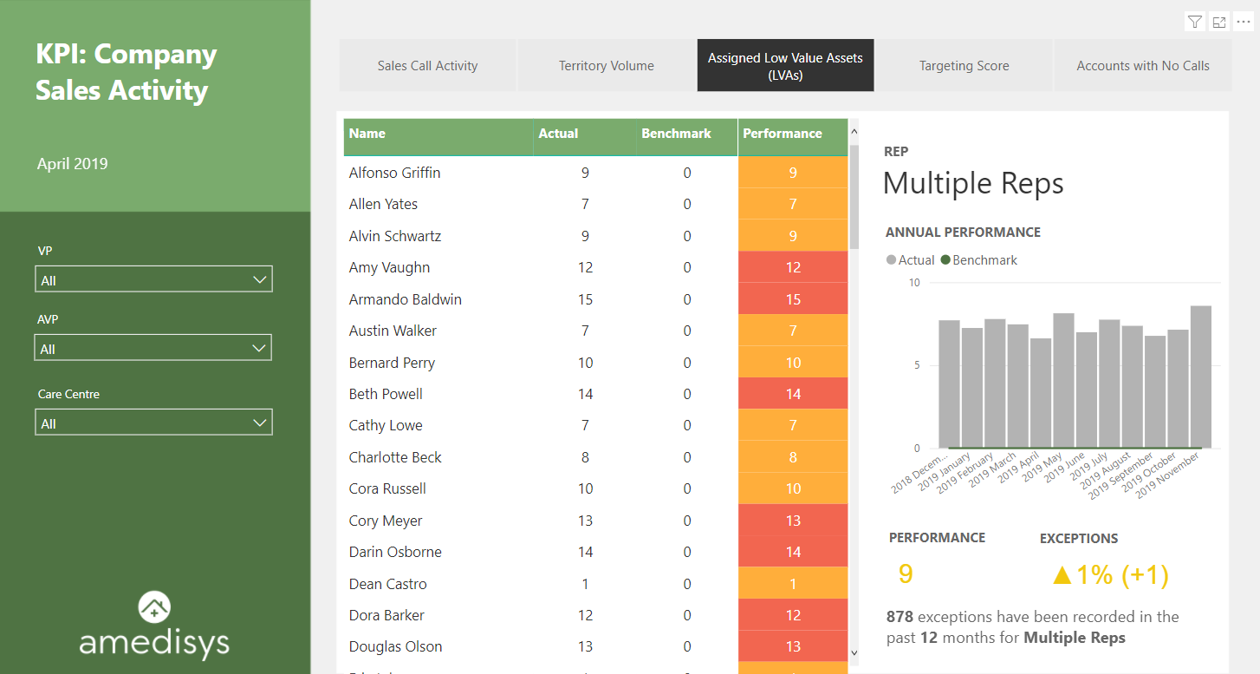Click Armando Baldwin's red performance cell
The image size is (1260, 674).
point(792,299)
